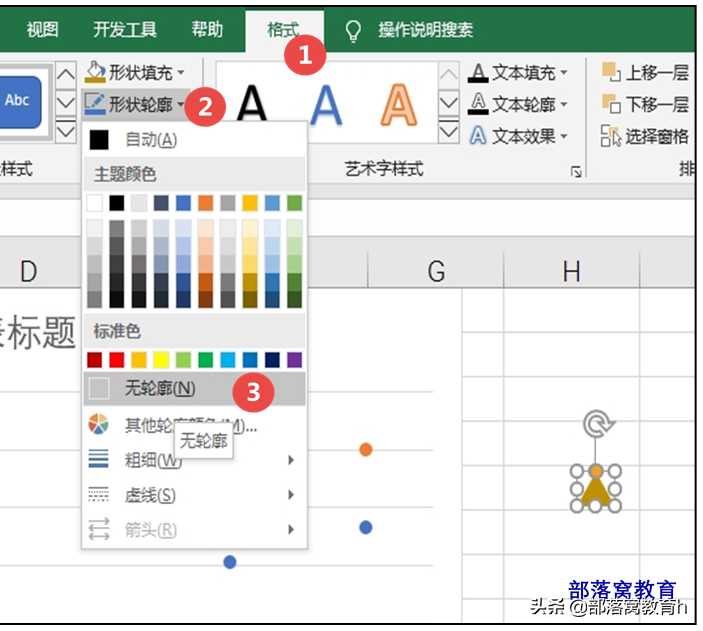The image size is (703, 631).
Task: Click the 粗细 line weight icon
Action: 99,459
